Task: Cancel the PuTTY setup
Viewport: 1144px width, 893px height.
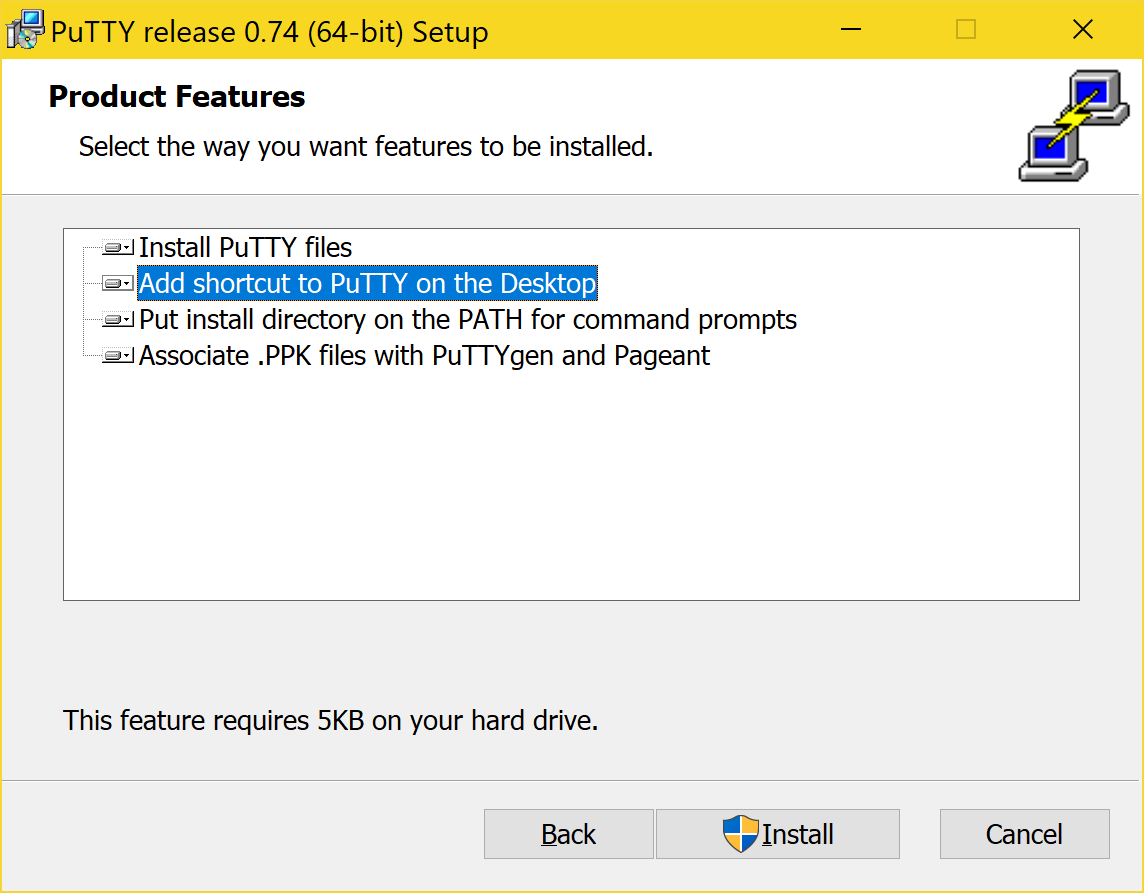Action: coord(1024,834)
